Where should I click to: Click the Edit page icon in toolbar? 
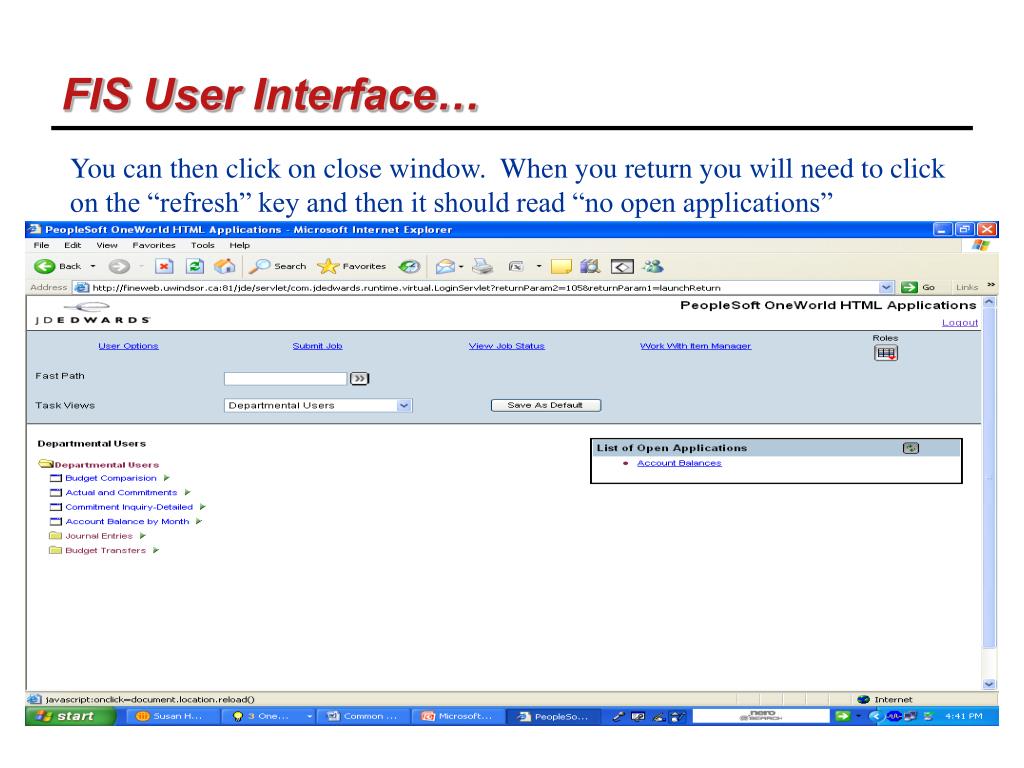(516, 266)
